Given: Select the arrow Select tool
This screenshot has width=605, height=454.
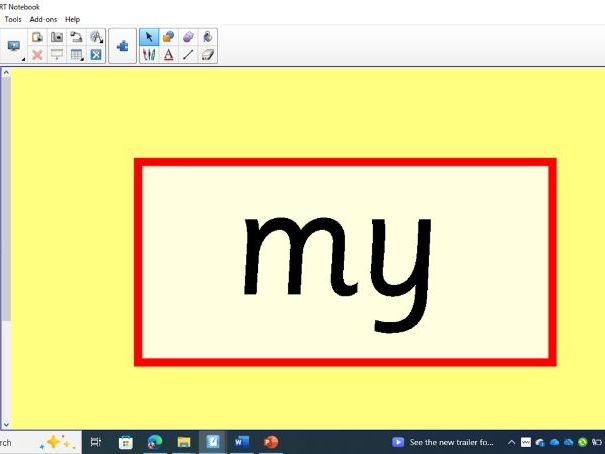Looking at the screenshot, I should pos(149,37).
